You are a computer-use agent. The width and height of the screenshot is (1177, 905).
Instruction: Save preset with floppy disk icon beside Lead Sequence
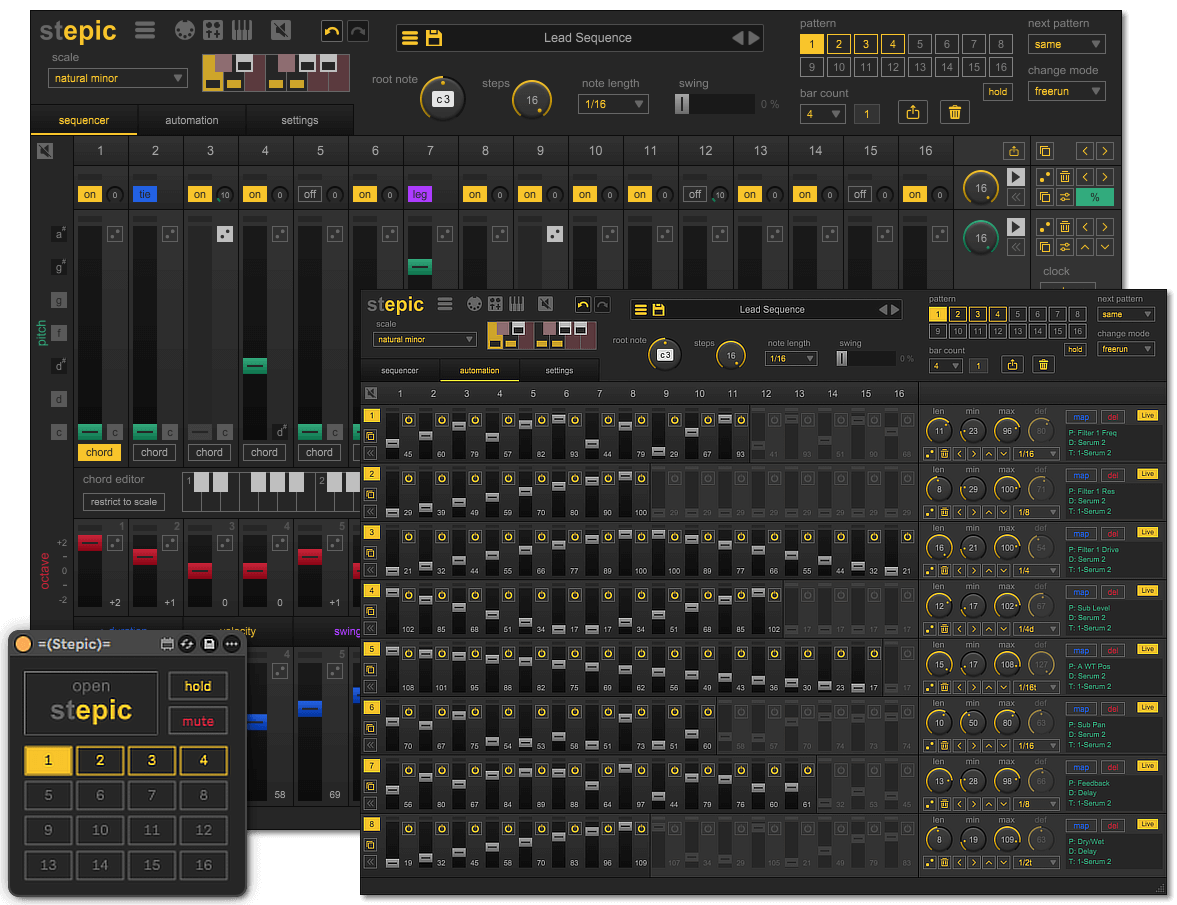tap(434, 38)
